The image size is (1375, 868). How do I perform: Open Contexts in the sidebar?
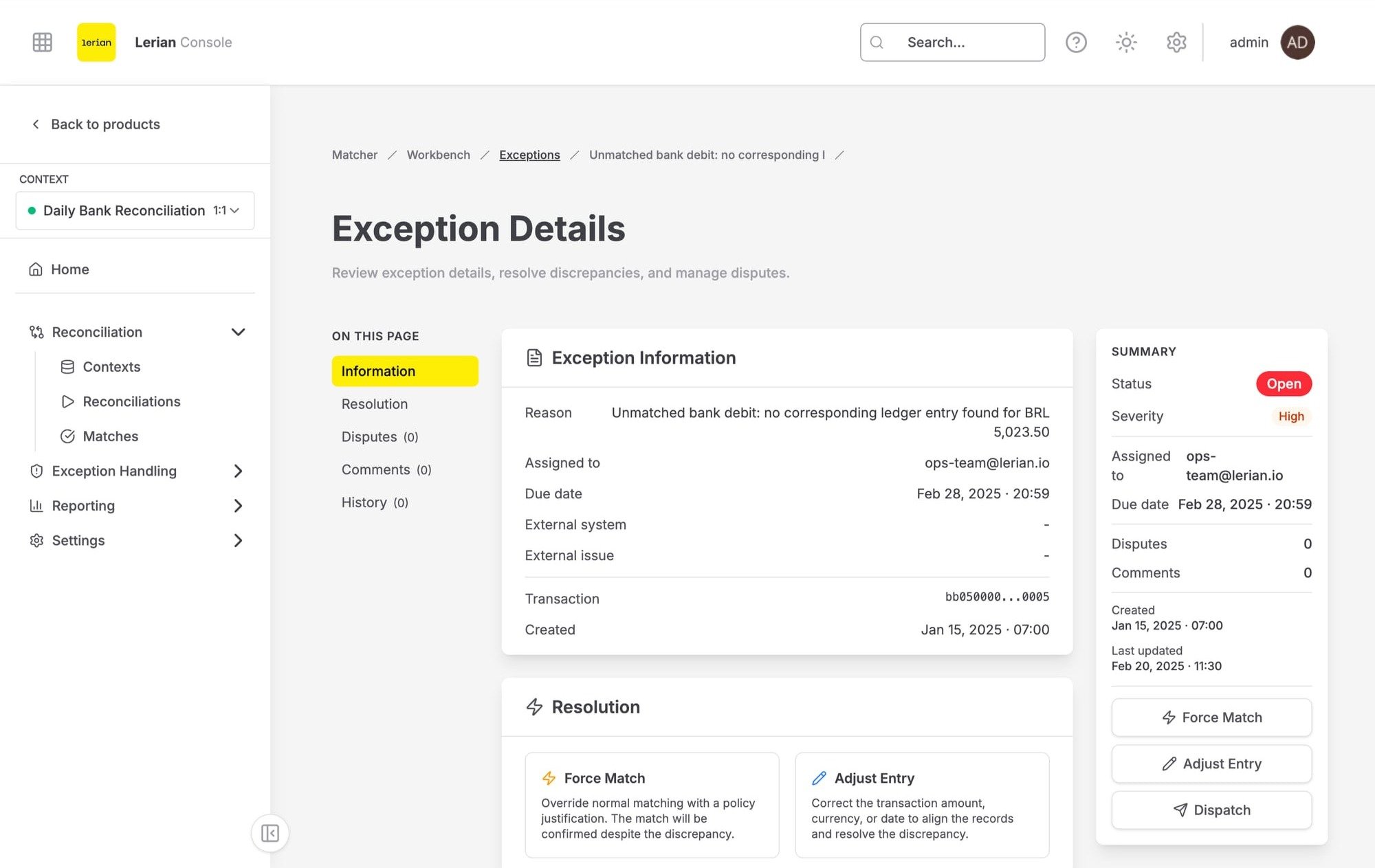click(111, 367)
